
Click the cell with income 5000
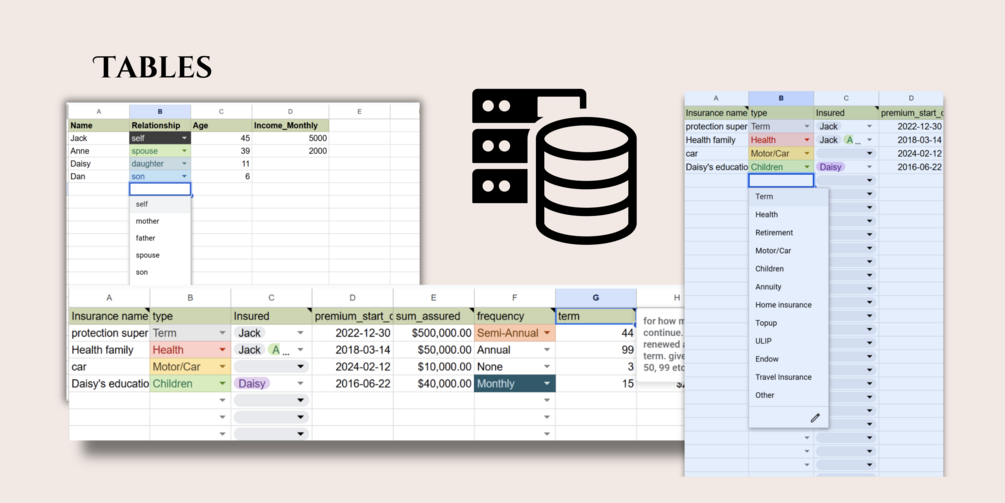click(x=290, y=138)
